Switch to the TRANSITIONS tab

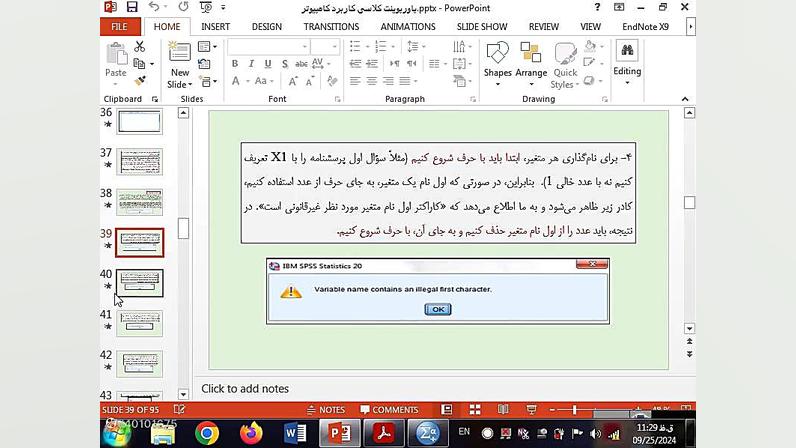coord(331,27)
